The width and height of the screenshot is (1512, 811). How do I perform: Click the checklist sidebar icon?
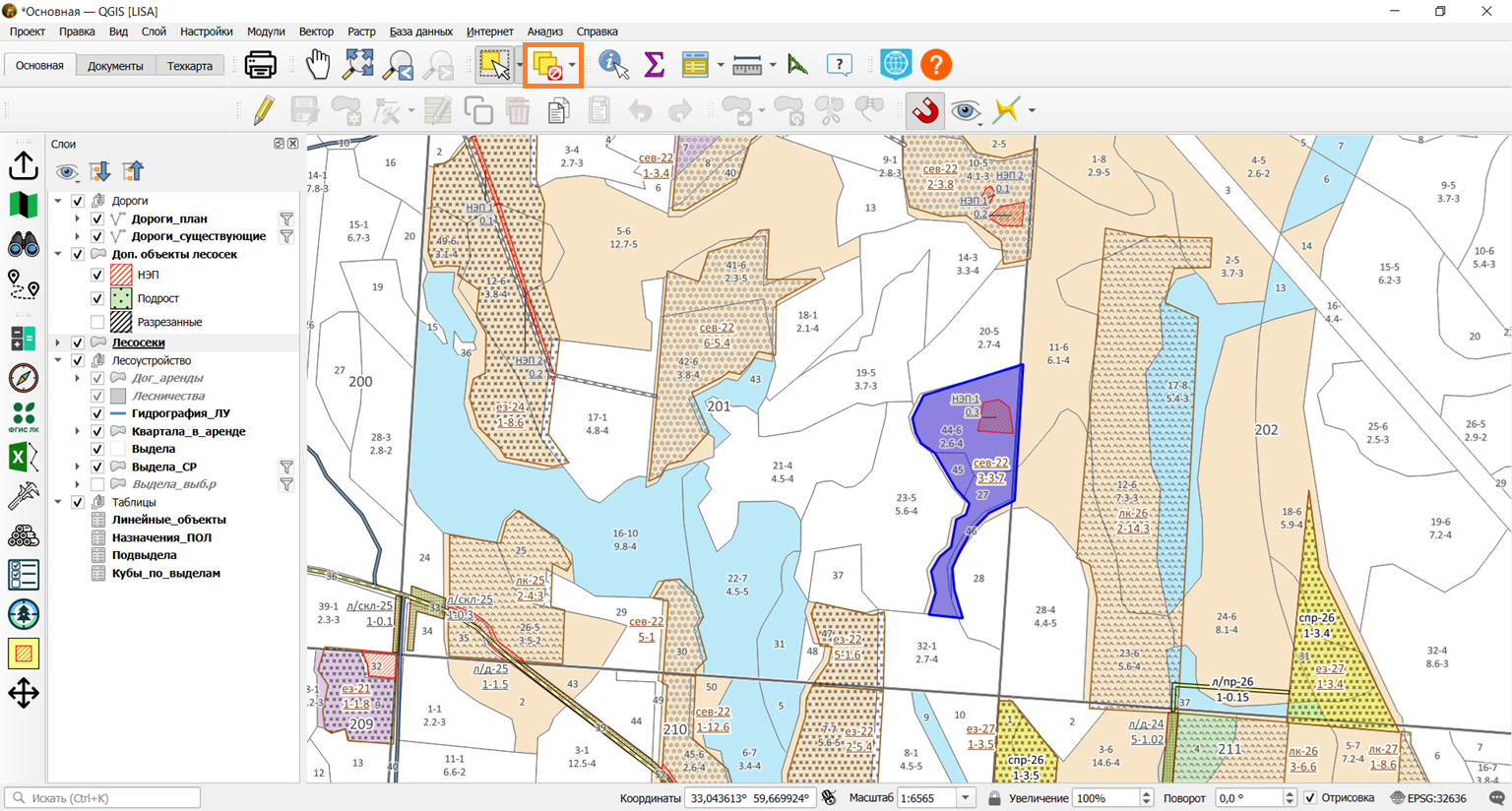tap(24, 575)
